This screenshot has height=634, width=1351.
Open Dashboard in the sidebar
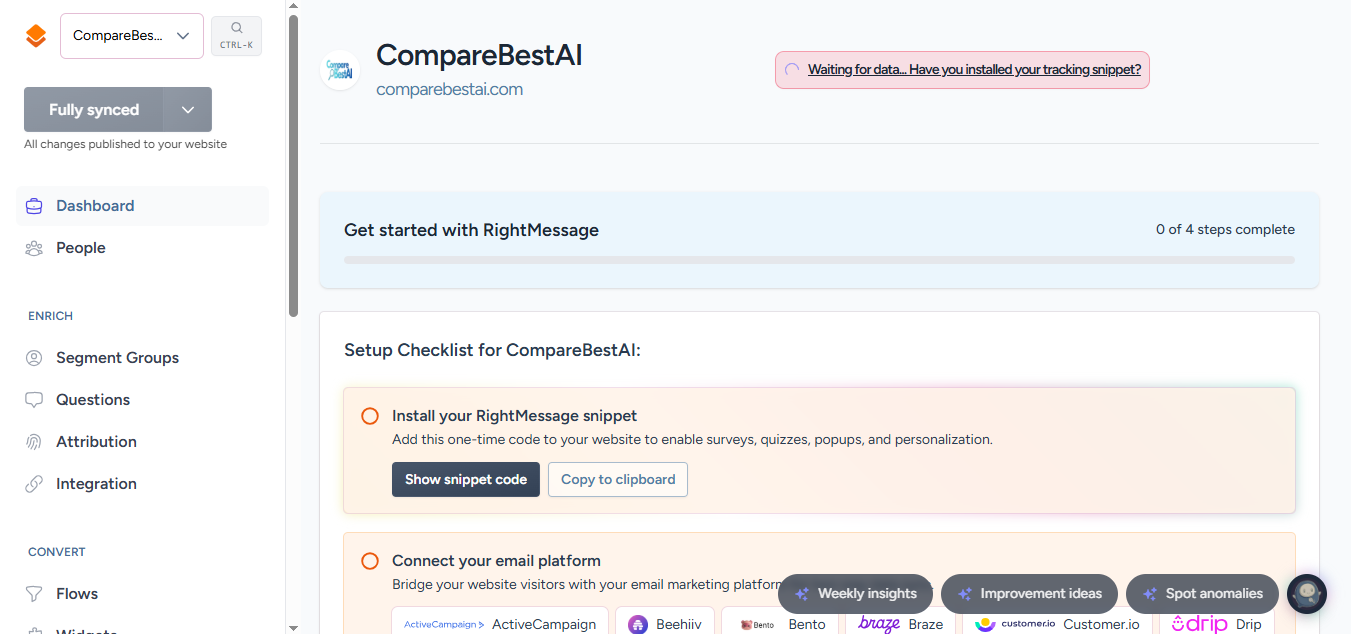click(142, 206)
